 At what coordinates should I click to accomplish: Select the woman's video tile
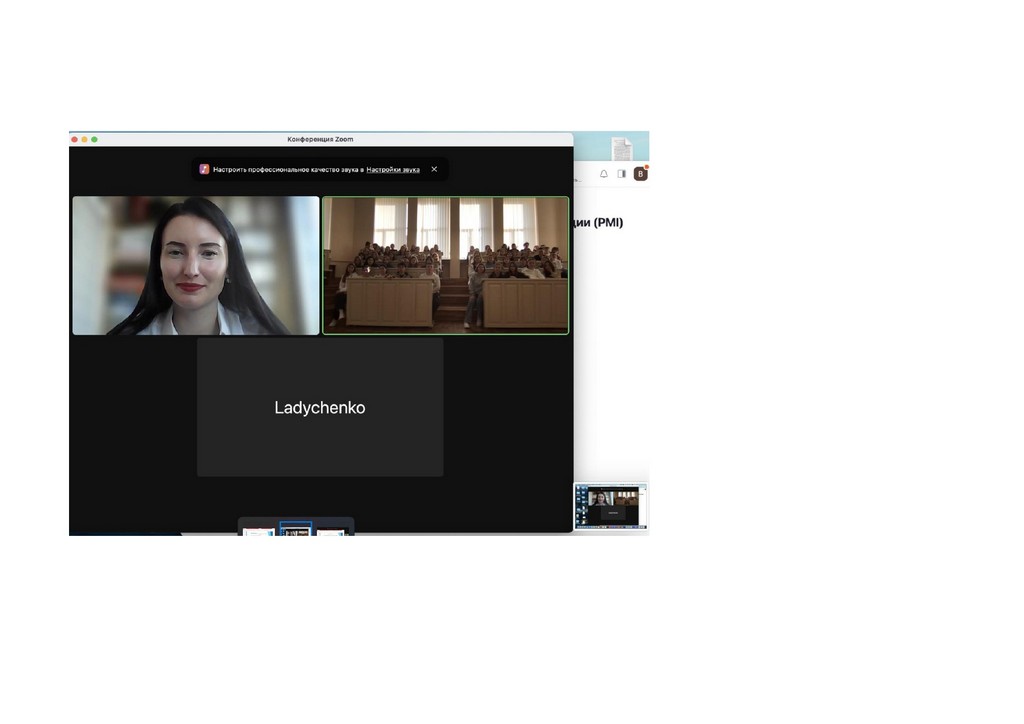tap(196, 265)
